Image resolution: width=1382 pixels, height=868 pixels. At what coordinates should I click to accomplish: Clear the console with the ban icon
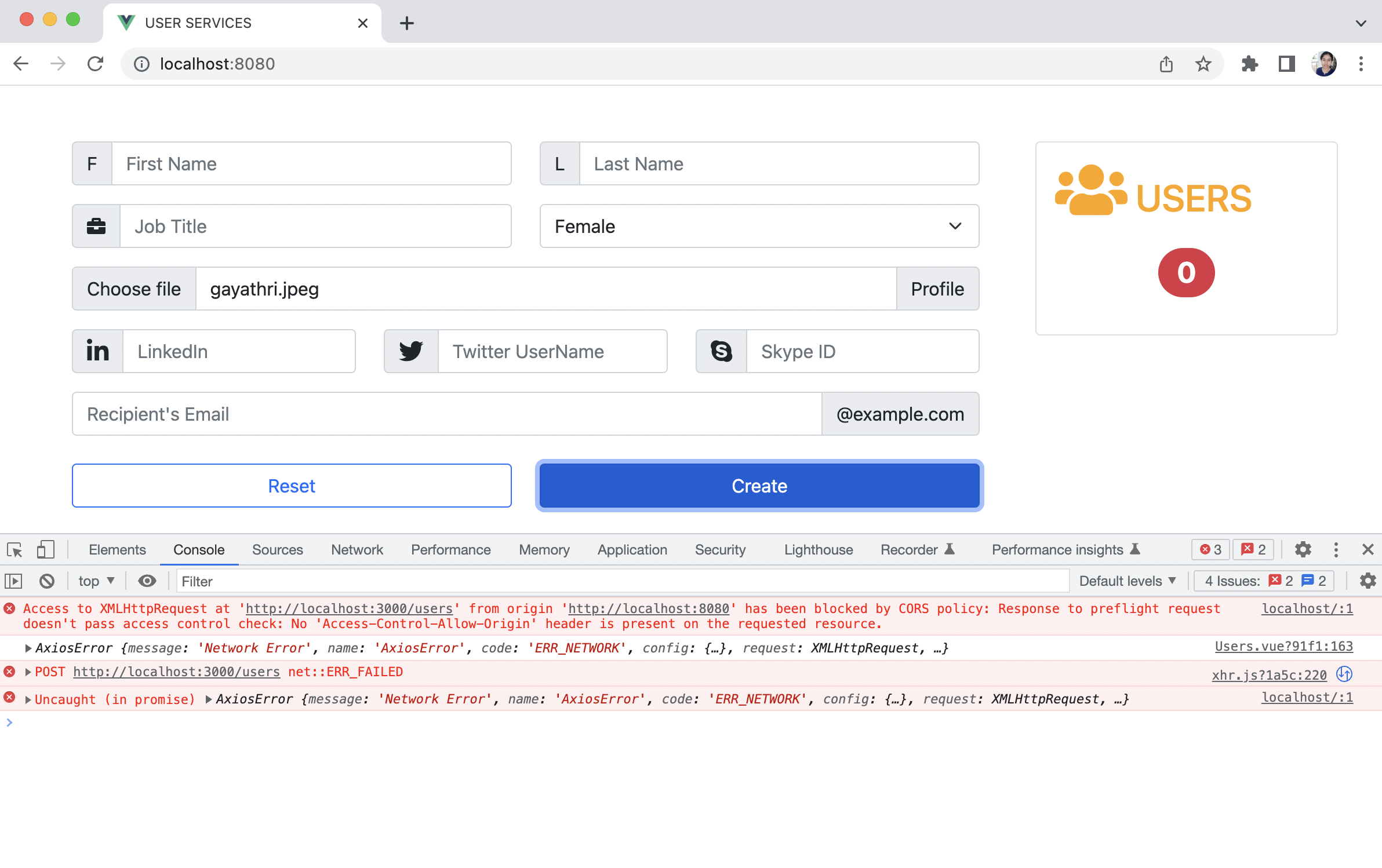47,581
